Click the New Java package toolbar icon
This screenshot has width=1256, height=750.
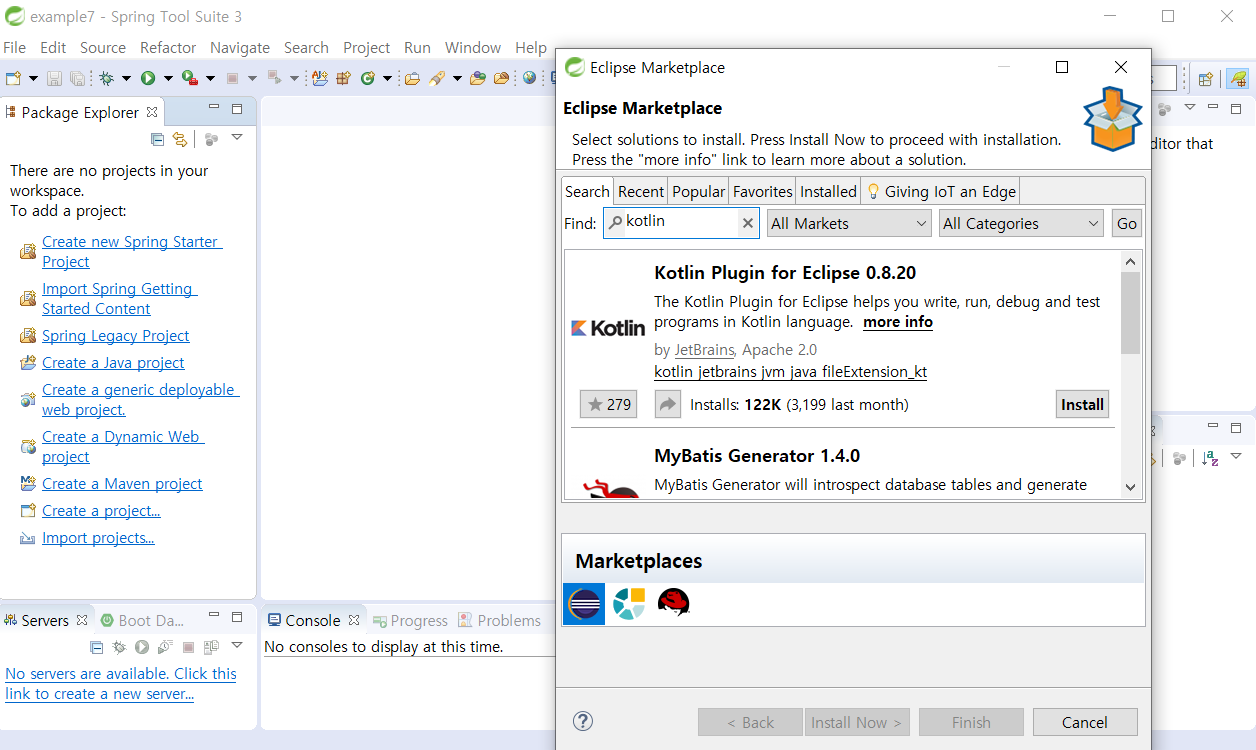pyautogui.click(x=343, y=78)
